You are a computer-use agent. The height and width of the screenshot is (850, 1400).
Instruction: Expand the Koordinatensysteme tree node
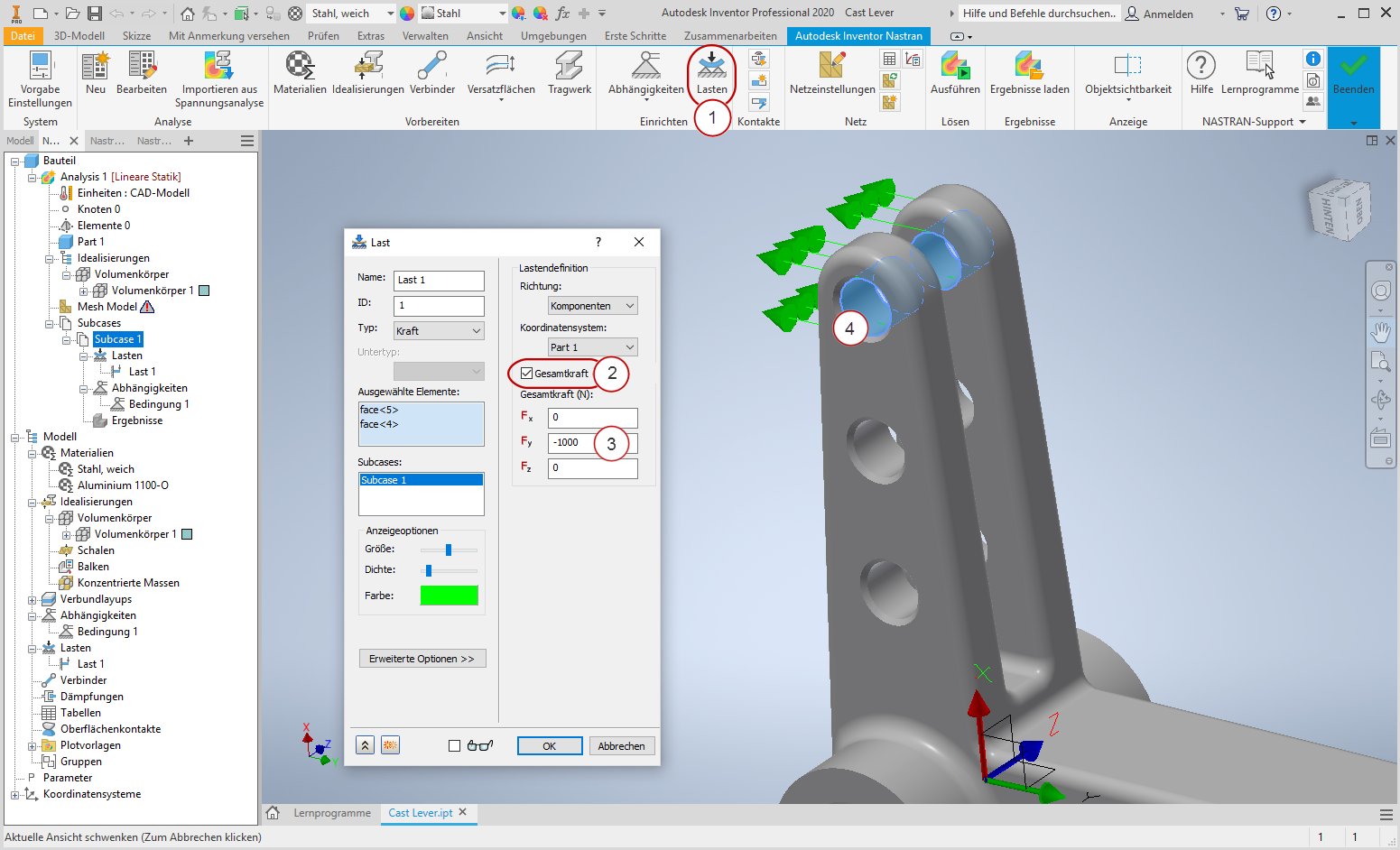coord(15,795)
